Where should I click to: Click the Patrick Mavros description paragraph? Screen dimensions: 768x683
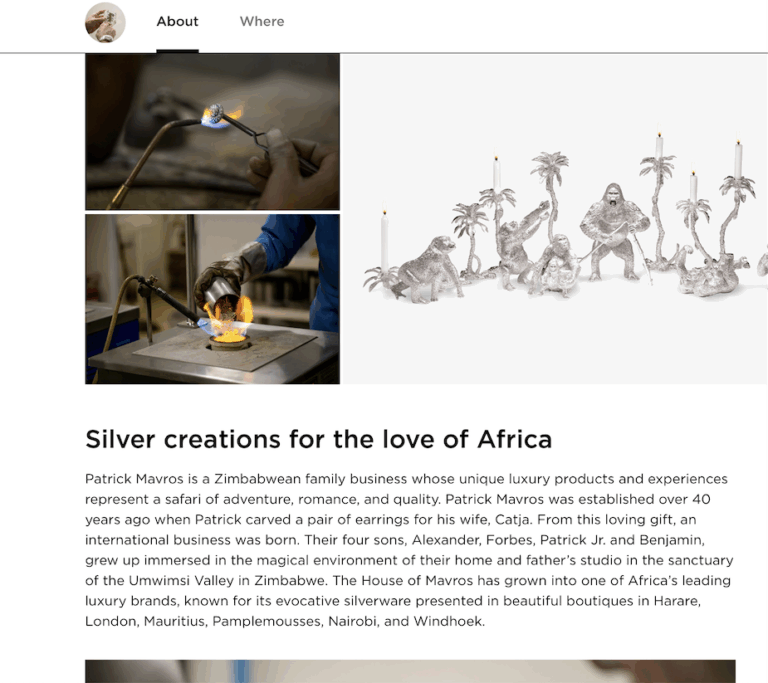409,550
